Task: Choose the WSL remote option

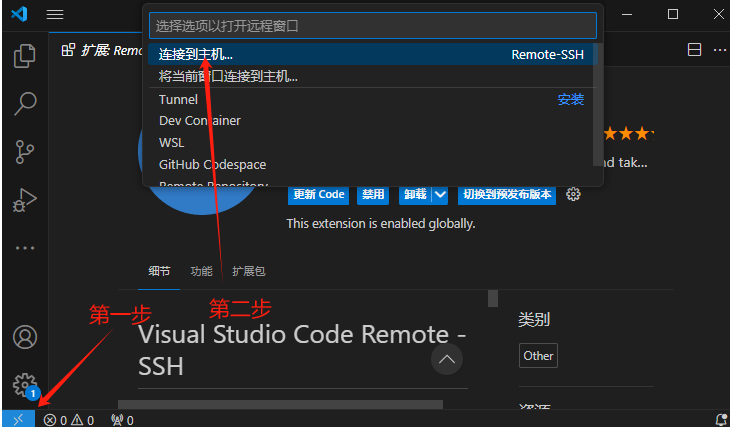Action: point(373,142)
